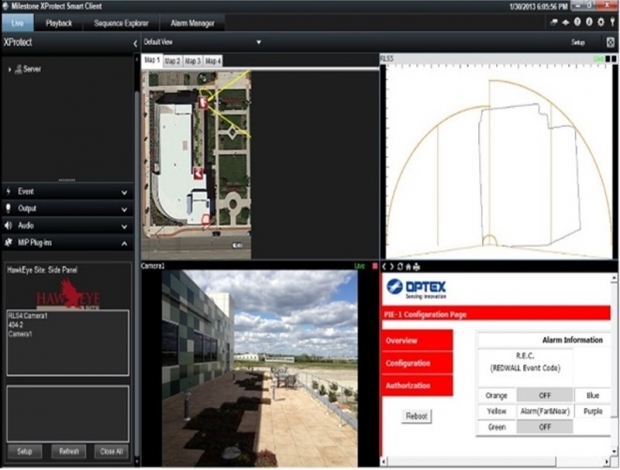Reload the browser pane page
This screenshot has height=470, width=620.
(400, 267)
